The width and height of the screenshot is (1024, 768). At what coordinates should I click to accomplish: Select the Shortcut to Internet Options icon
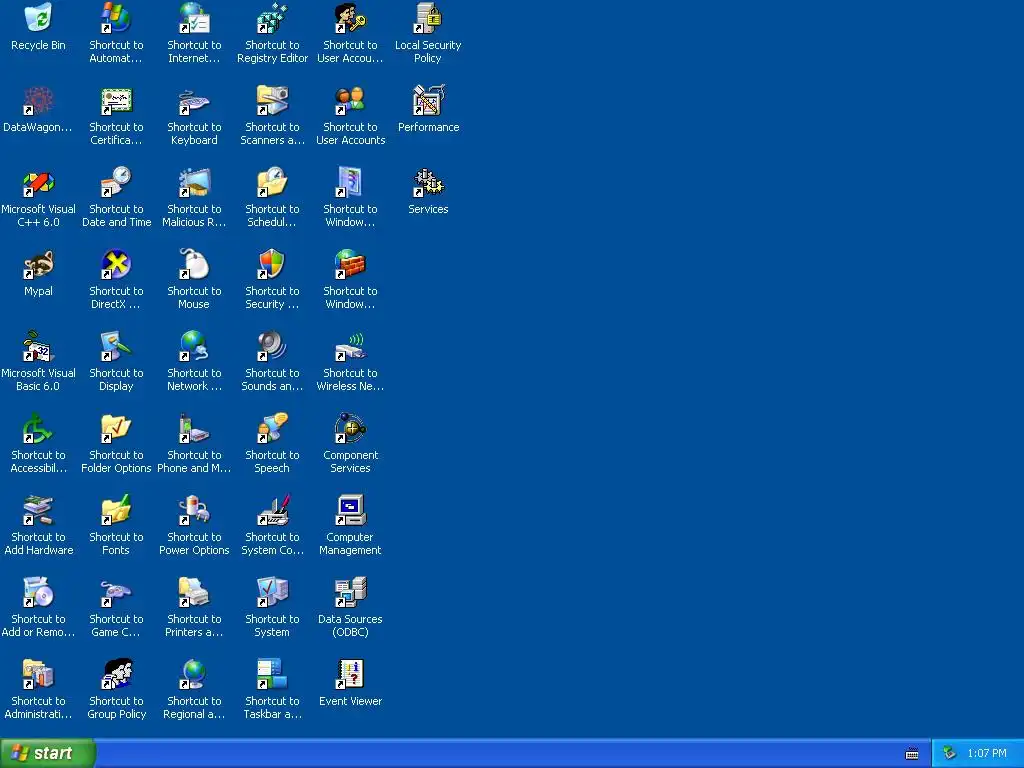(194, 18)
